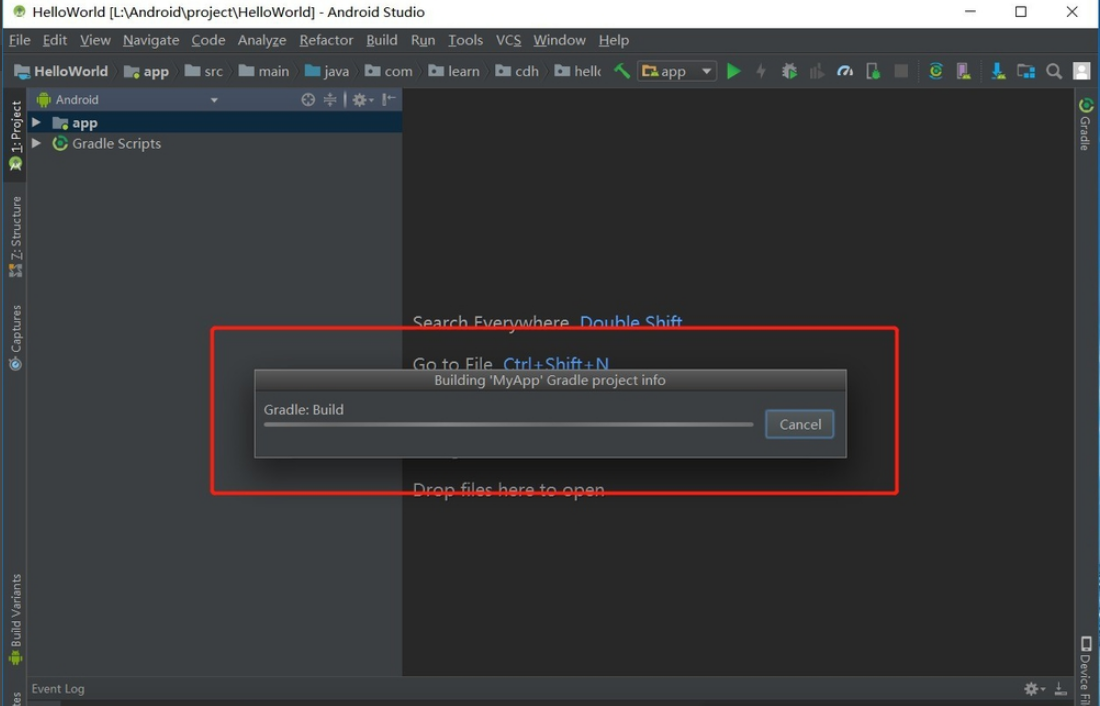This screenshot has width=1100, height=706.
Task: Click the Double Shift shortcut link
Action: coord(631,322)
